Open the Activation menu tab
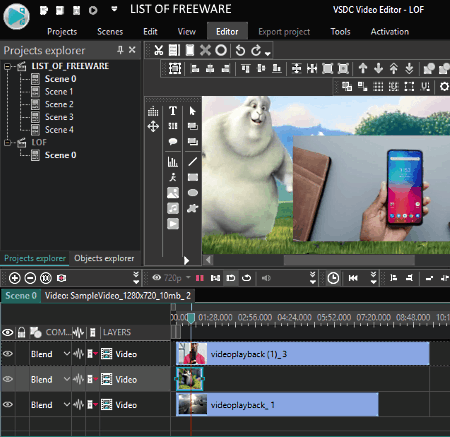 (390, 32)
